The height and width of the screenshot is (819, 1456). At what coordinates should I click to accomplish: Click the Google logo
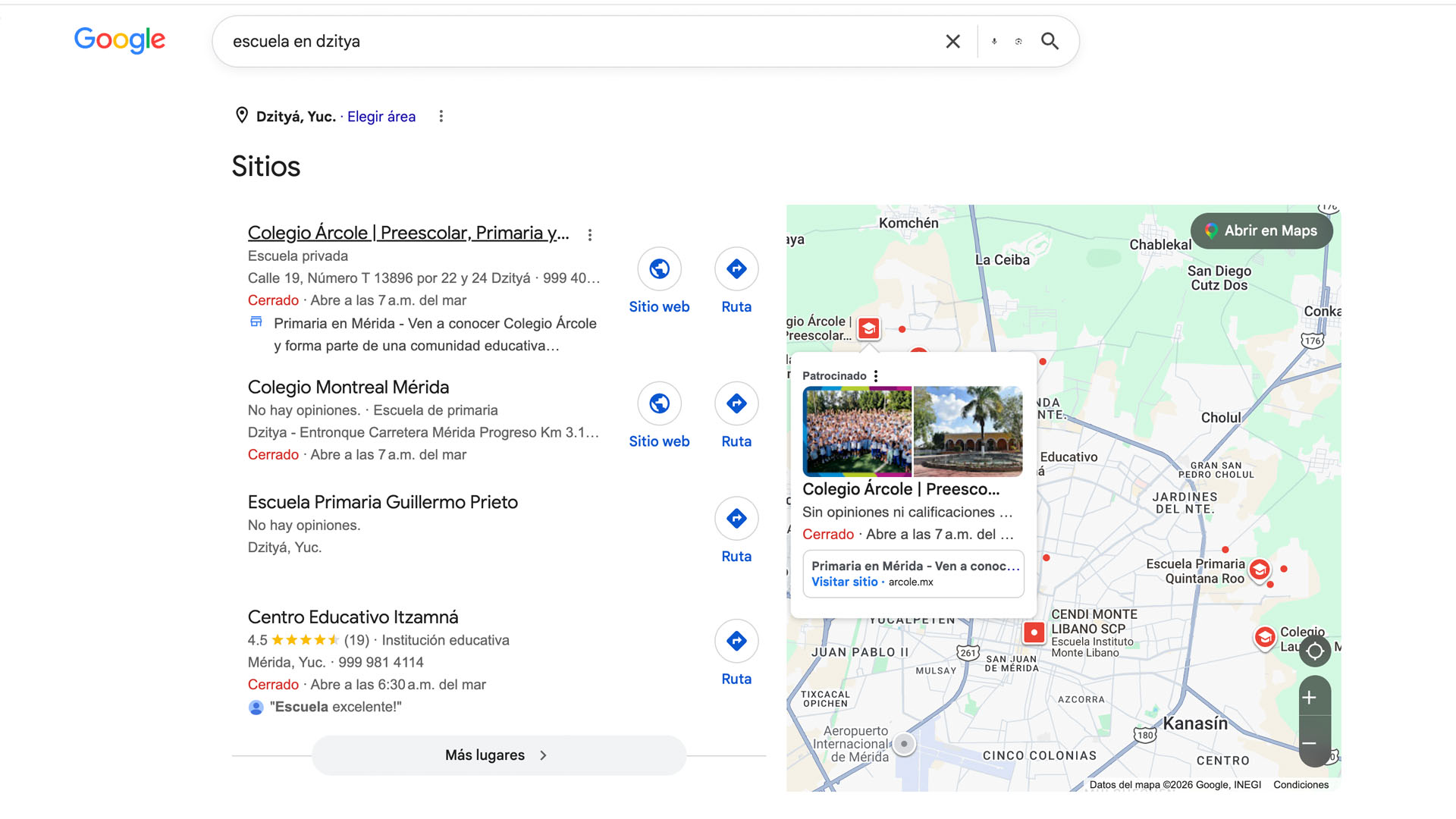pyautogui.click(x=120, y=40)
